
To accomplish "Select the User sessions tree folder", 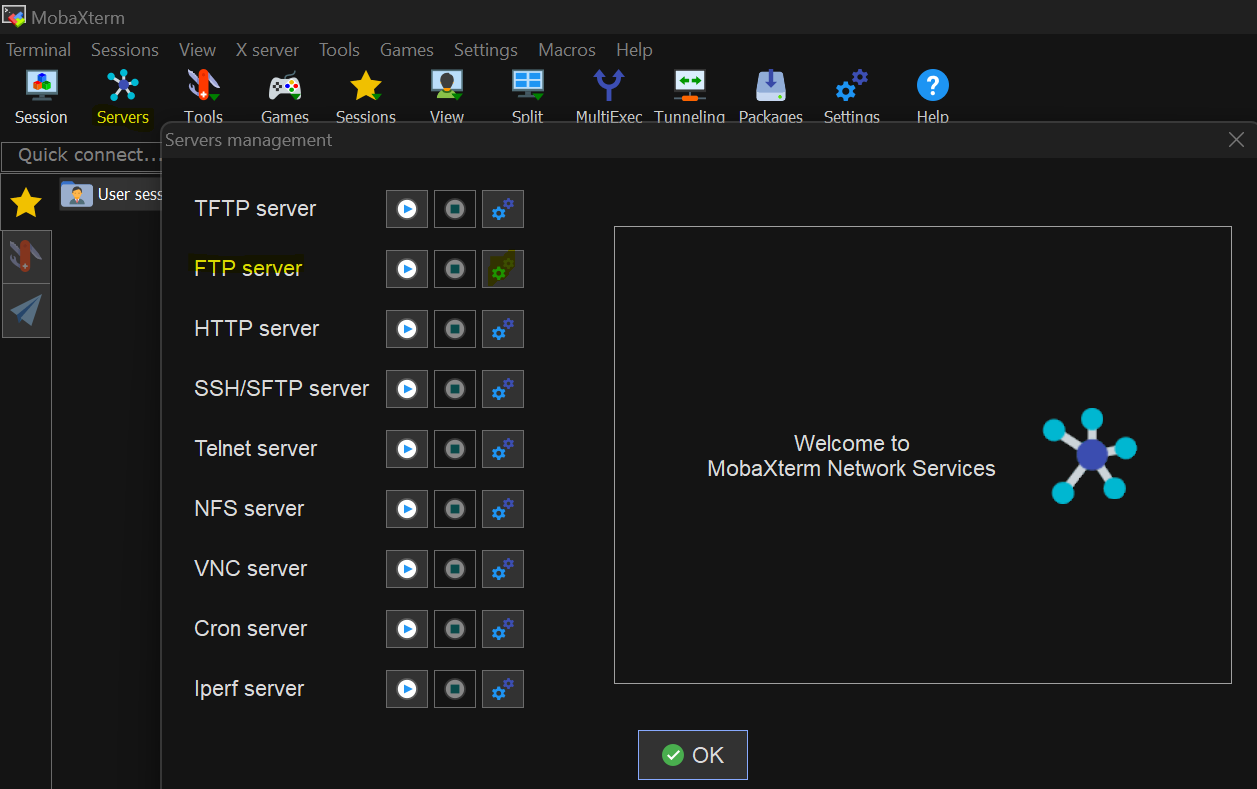I will pos(111,194).
